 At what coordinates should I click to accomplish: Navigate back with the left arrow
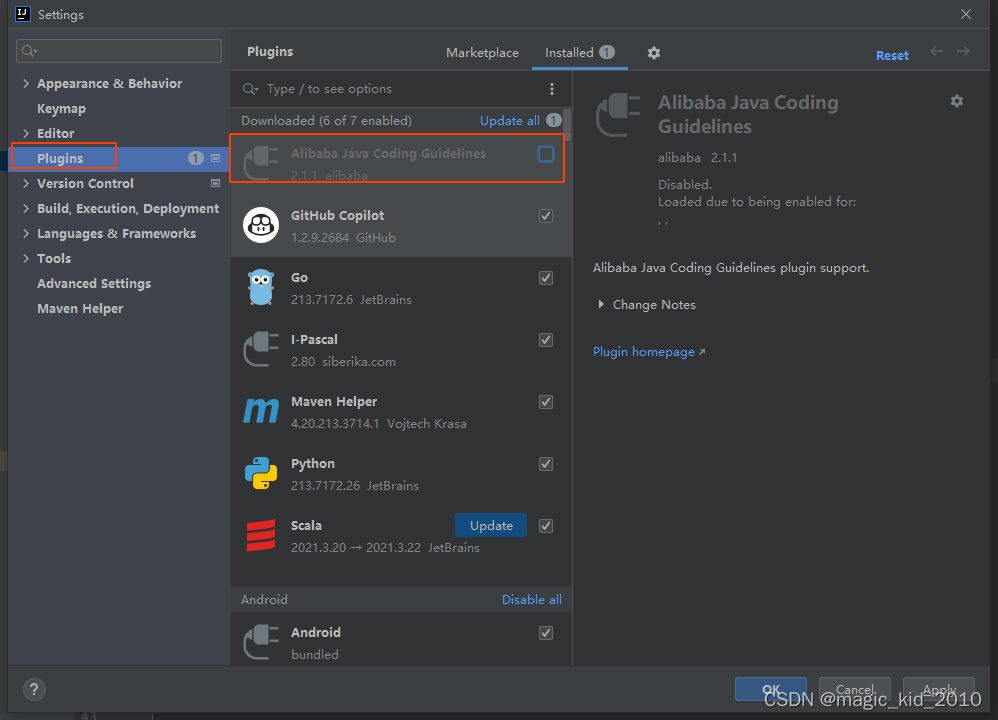tap(936, 52)
